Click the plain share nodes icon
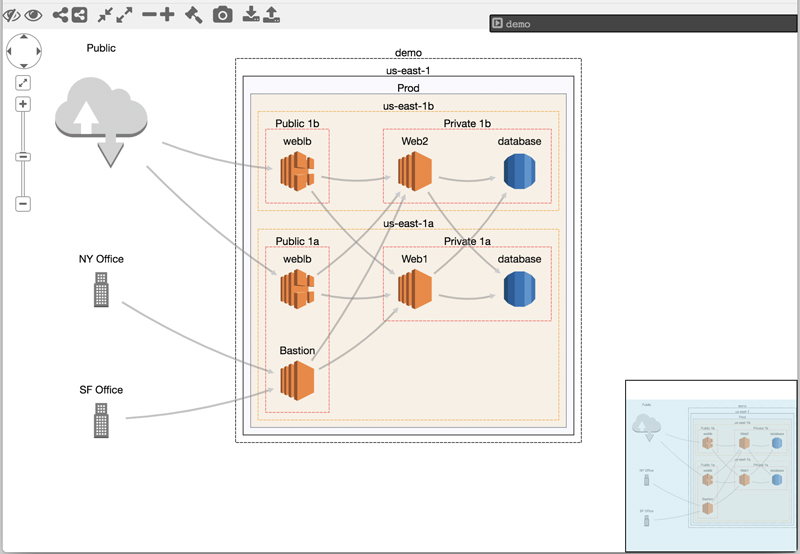 point(59,14)
